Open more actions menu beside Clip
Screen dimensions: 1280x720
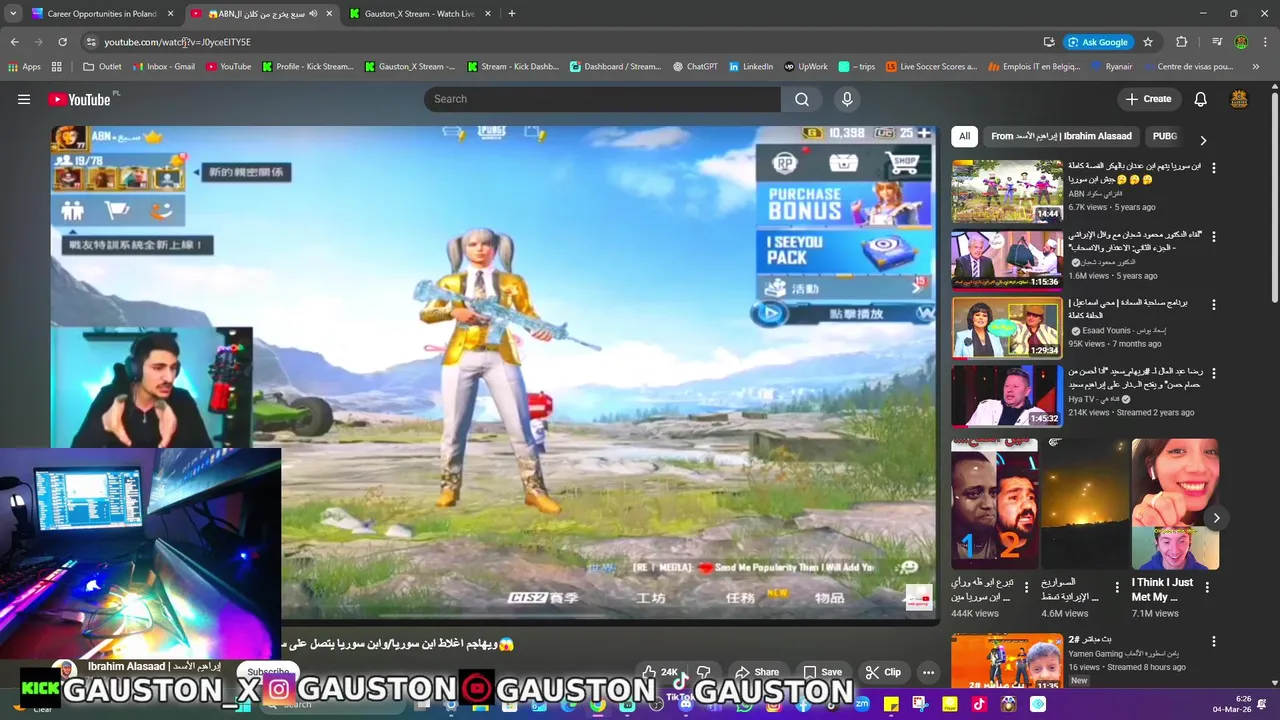click(928, 672)
